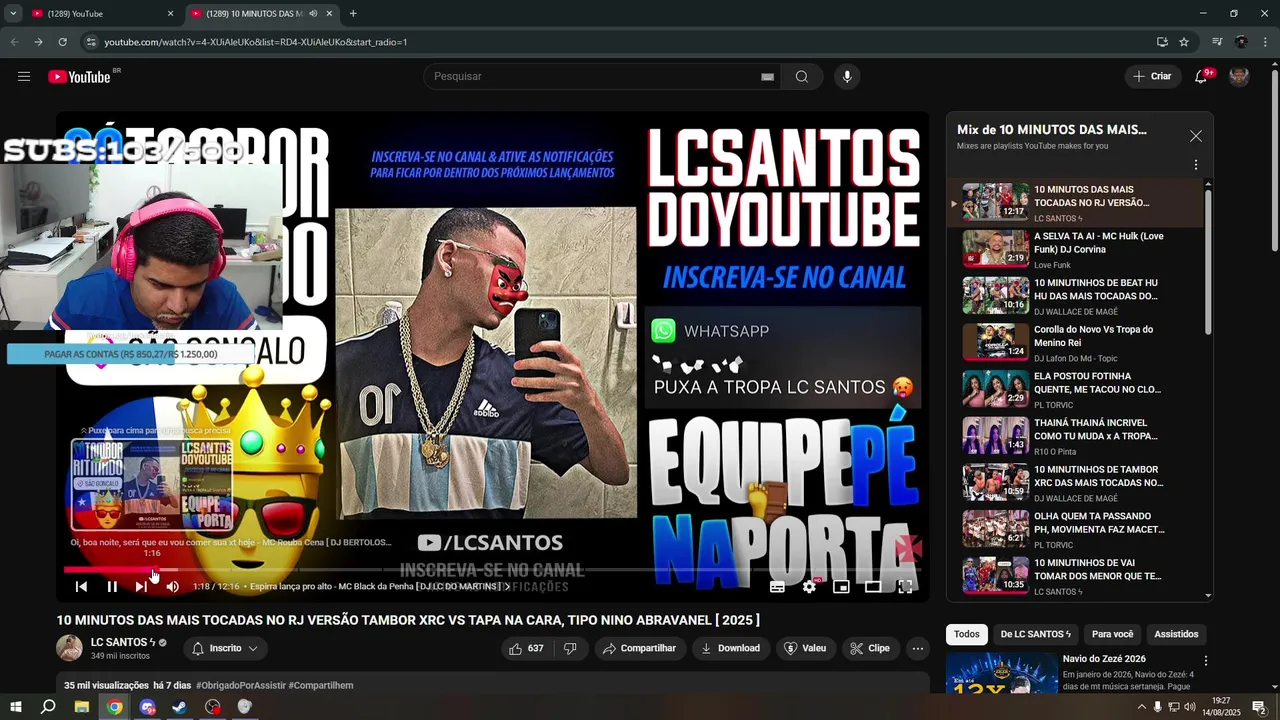Click the Download button
The image size is (1280, 720).
tap(730, 648)
